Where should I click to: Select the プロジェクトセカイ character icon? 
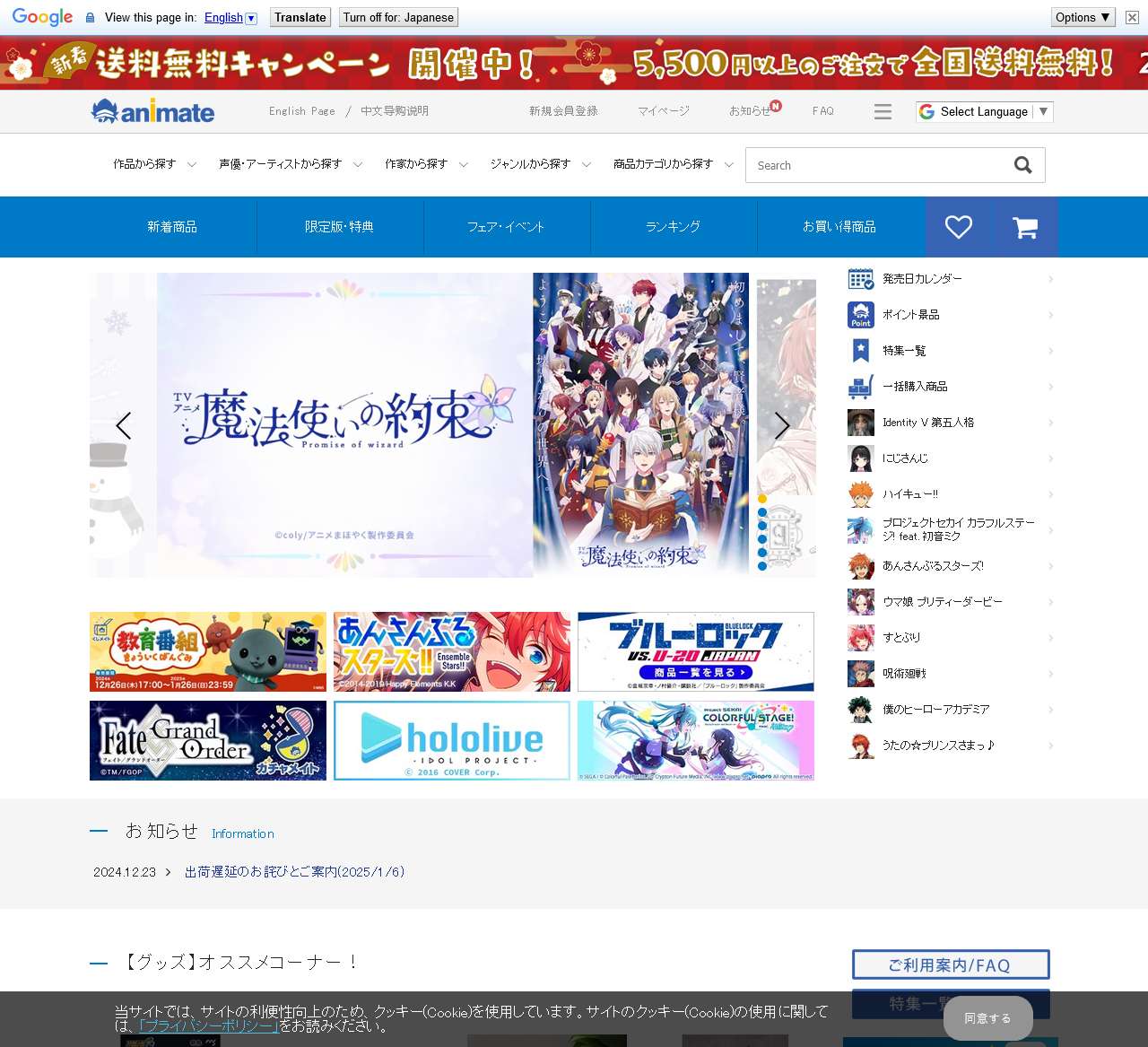(861, 530)
